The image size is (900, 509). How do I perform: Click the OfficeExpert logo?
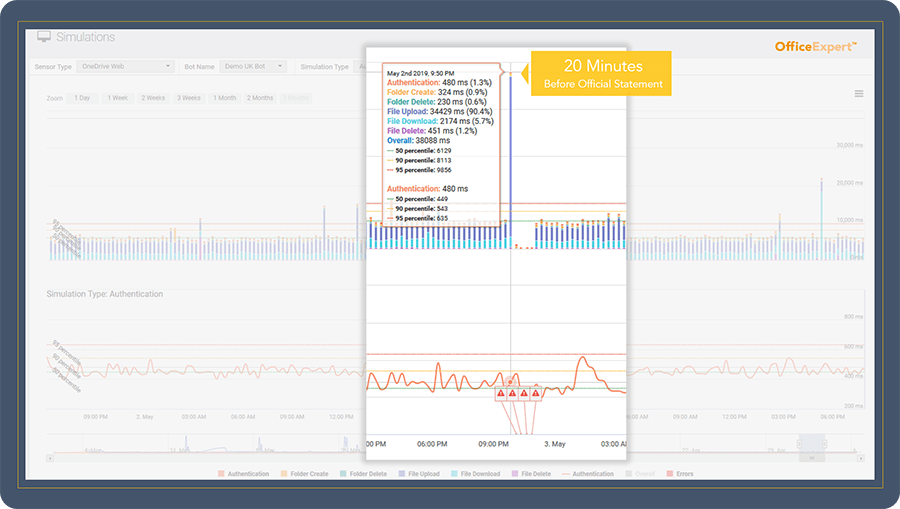(816, 46)
